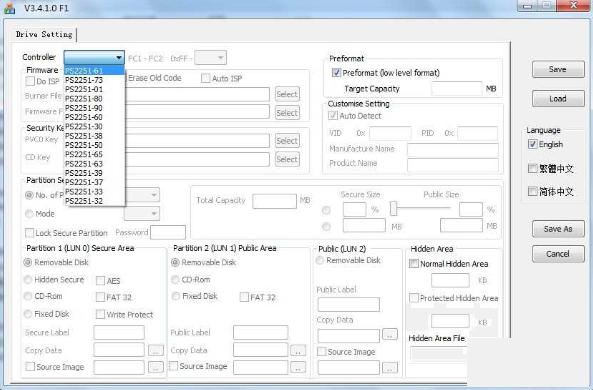
Task: Select CD-Rom radio in Partition 2
Action: point(175,280)
